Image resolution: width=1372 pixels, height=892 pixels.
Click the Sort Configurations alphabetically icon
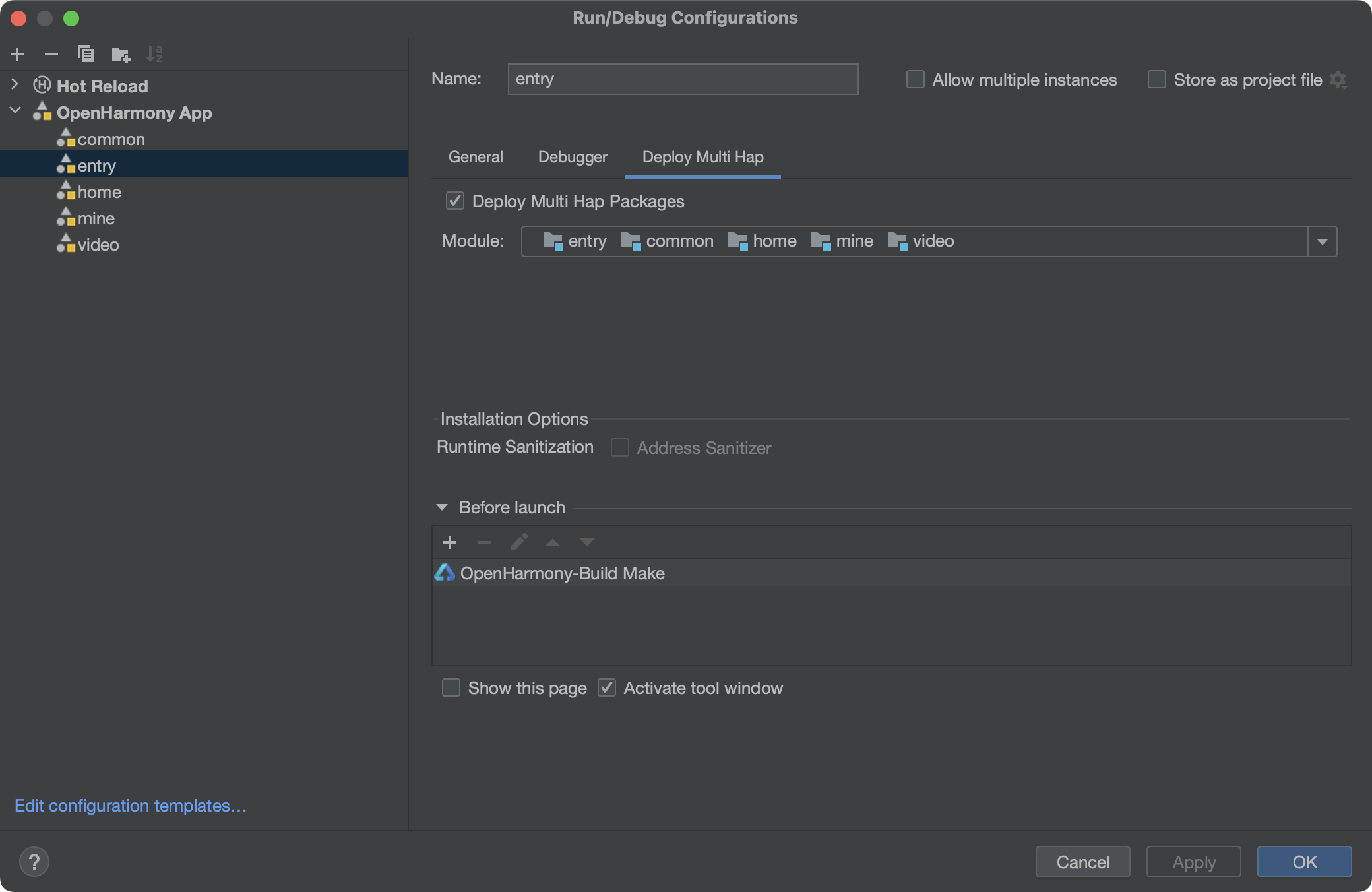coord(154,54)
